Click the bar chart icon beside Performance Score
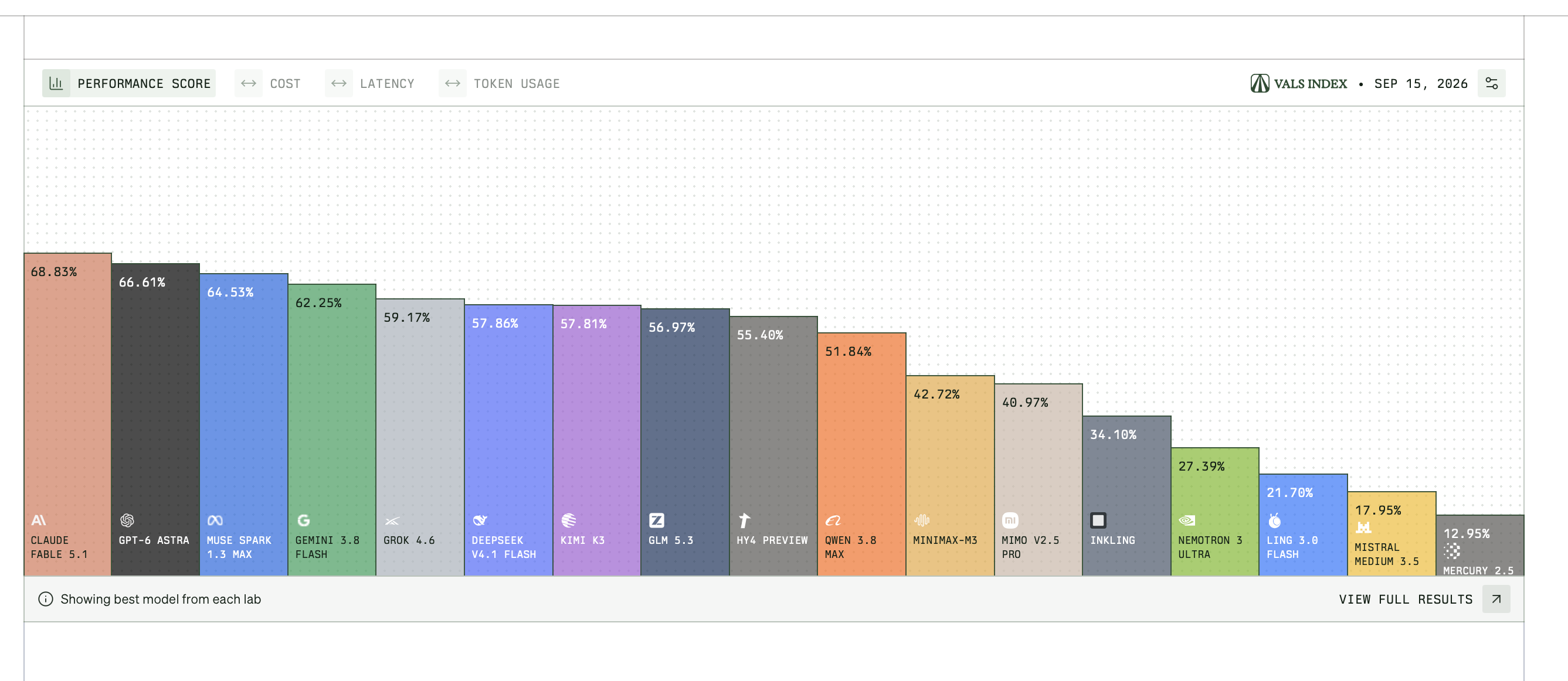 tap(56, 83)
